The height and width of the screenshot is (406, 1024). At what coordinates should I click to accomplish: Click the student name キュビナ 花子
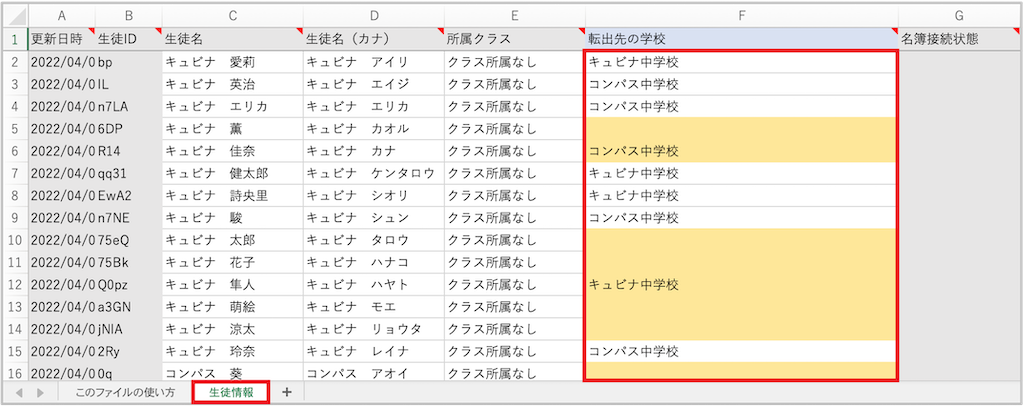click(232, 262)
